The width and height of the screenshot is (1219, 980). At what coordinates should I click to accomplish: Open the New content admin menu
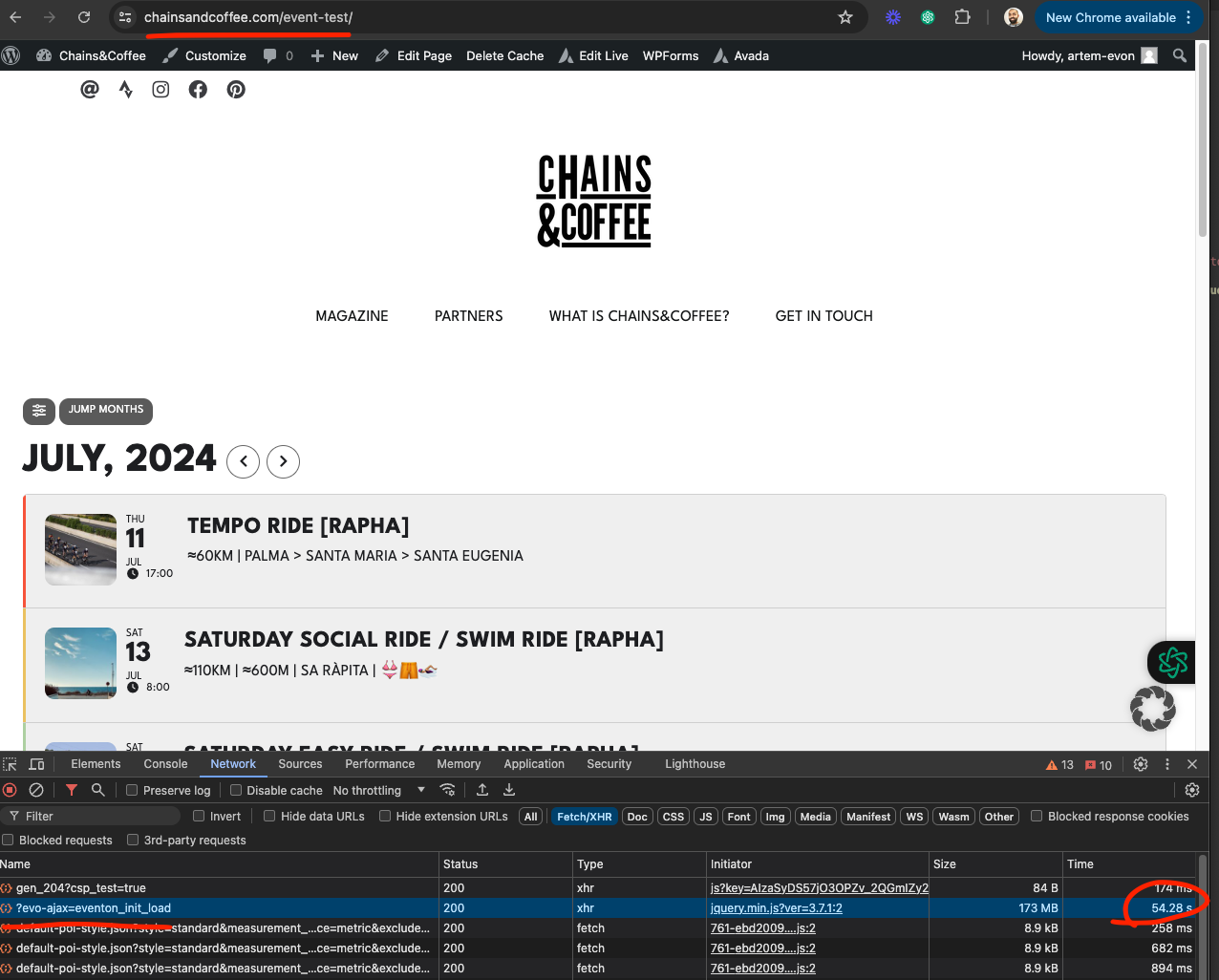pos(334,55)
